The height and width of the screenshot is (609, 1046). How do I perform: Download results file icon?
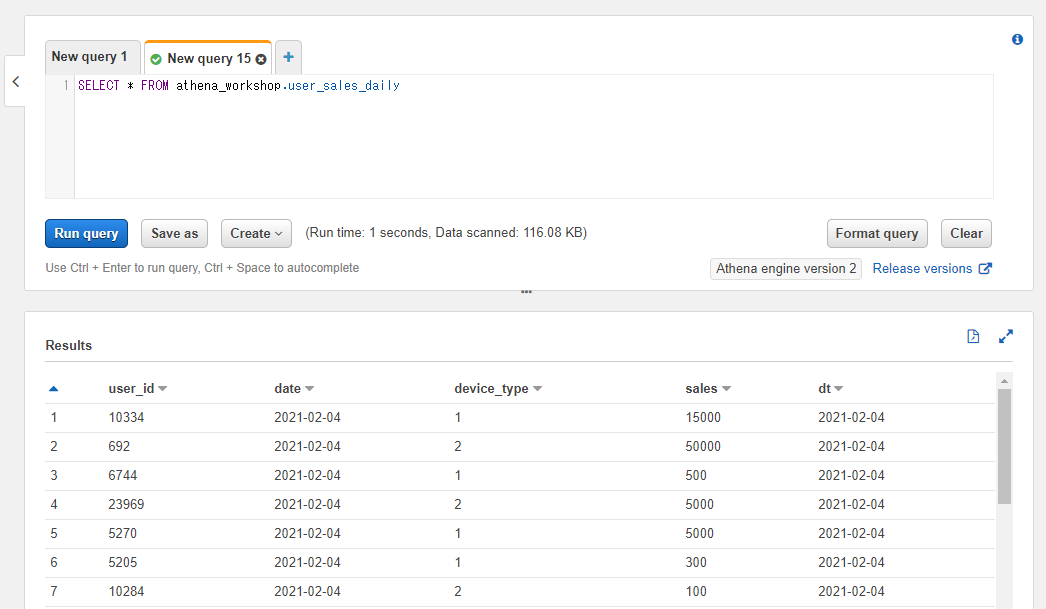973,336
